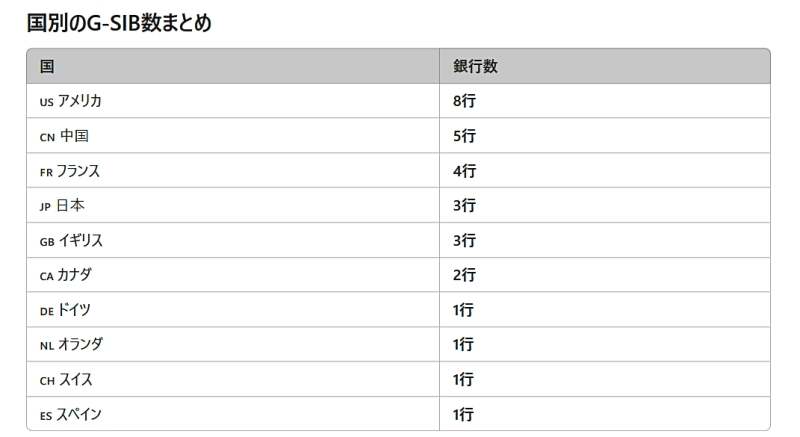Click the 8行 bank count cell
This screenshot has width=800, height=437.
(464, 101)
